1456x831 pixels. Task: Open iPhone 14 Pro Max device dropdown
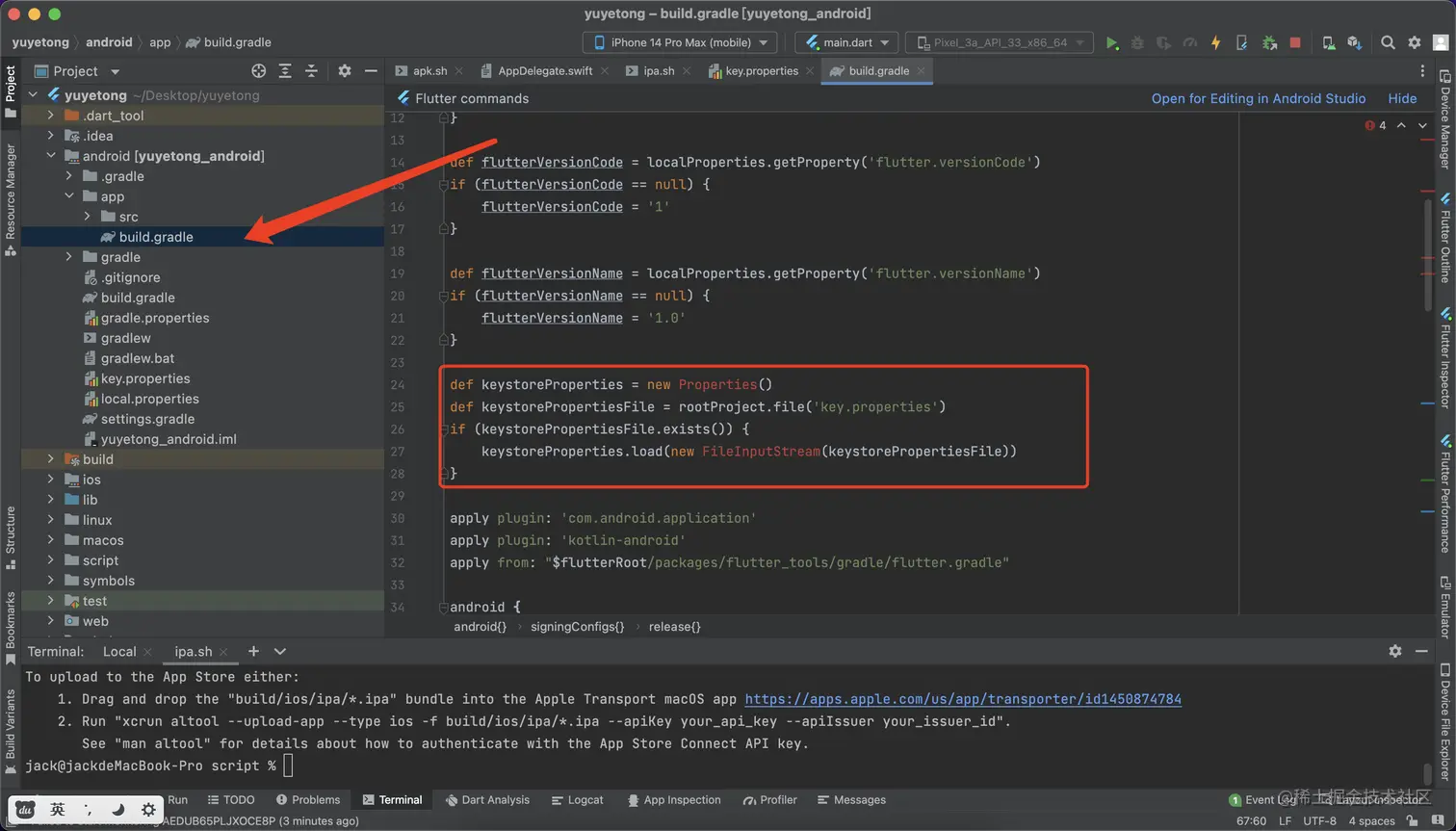pos(680,42)
